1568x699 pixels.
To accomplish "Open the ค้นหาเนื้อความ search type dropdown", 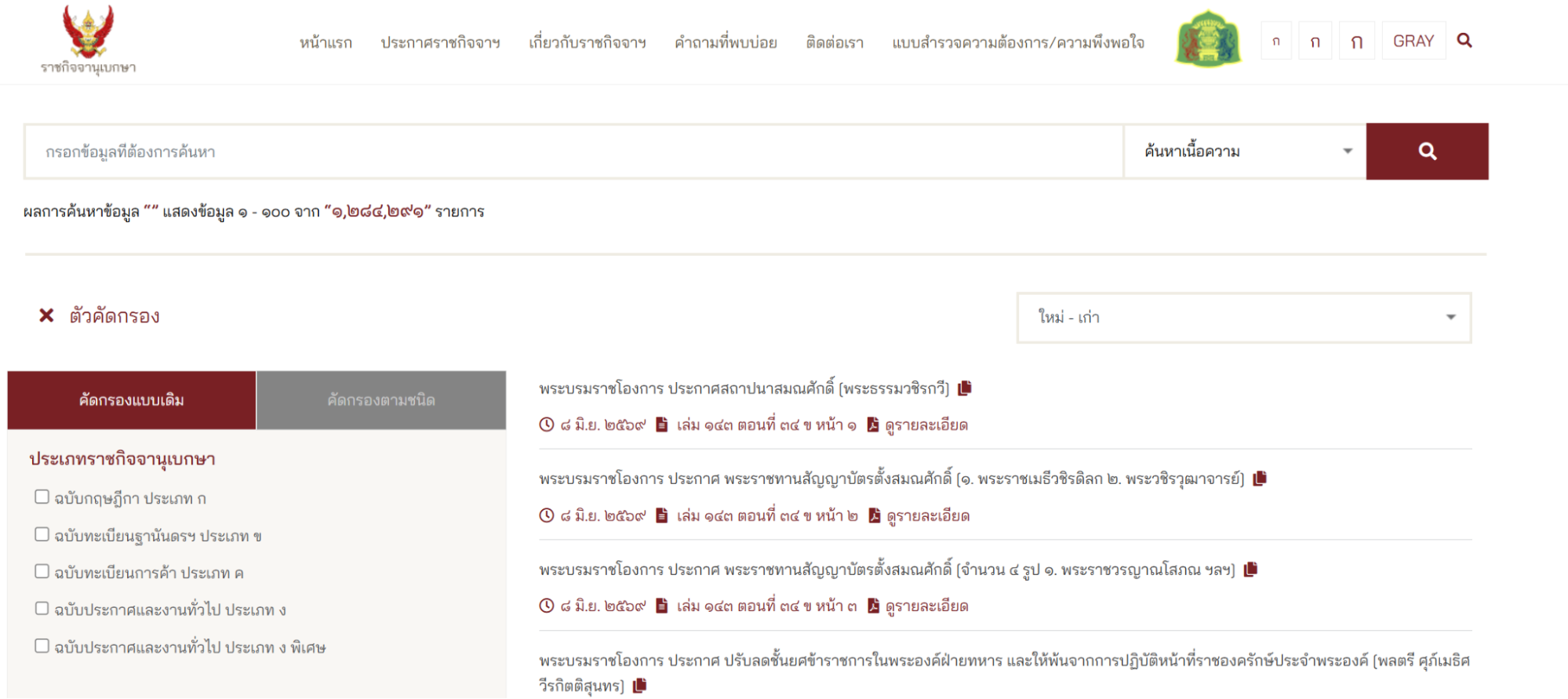I will click(1246, 151).
